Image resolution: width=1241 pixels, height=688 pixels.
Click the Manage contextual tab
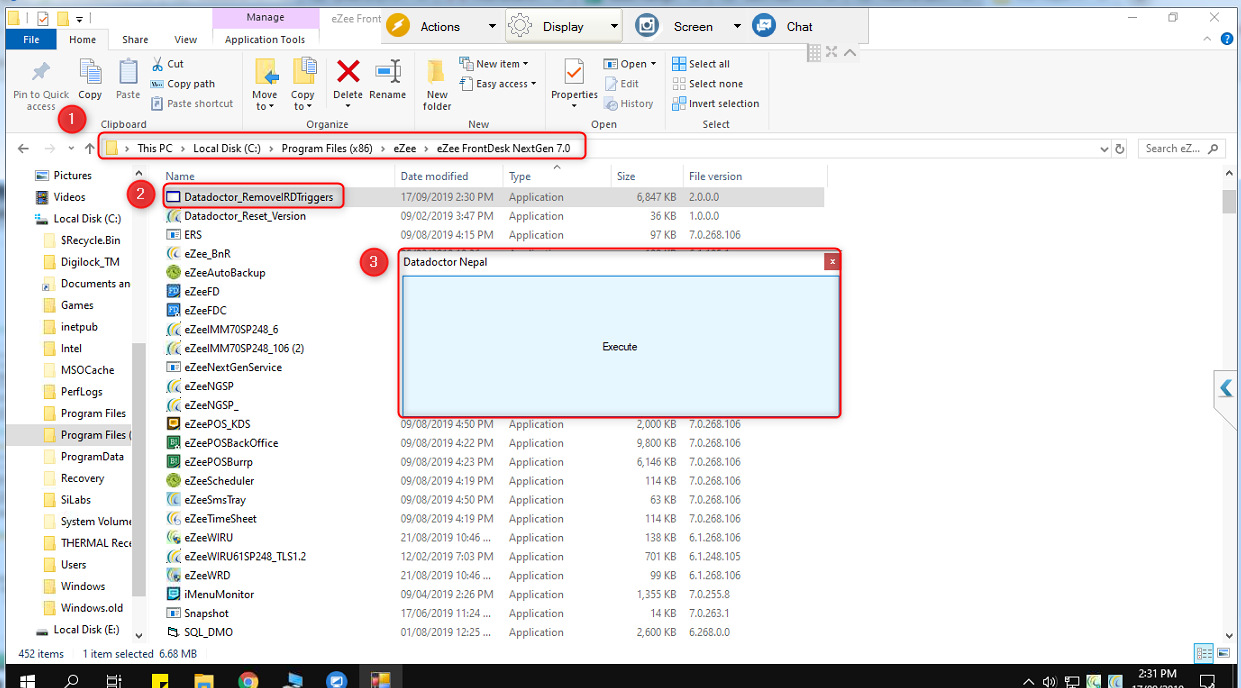[x=265, y=18]
